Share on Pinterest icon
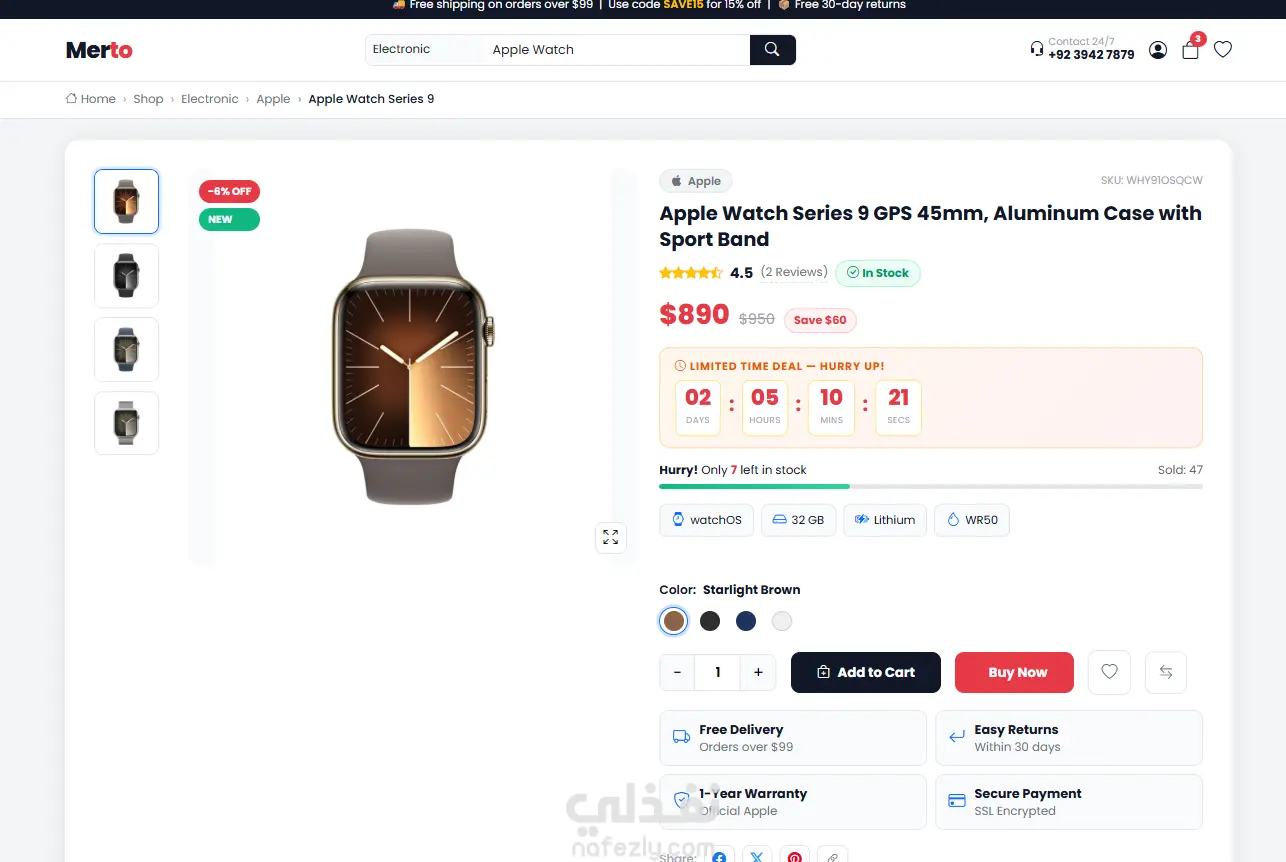 (794, 856)
